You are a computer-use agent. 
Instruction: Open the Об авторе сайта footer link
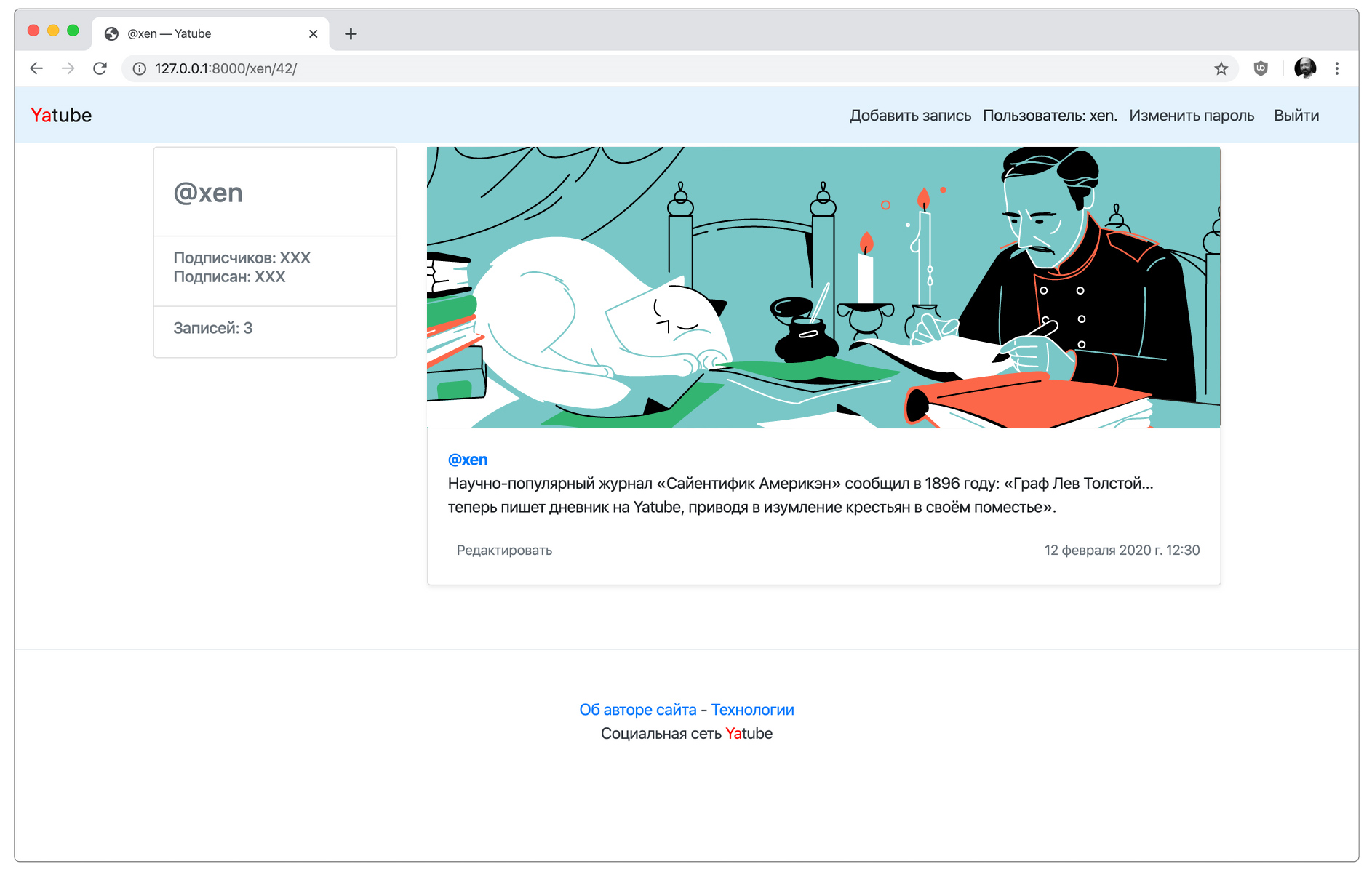pyautogui.click(x=638, y=710)
